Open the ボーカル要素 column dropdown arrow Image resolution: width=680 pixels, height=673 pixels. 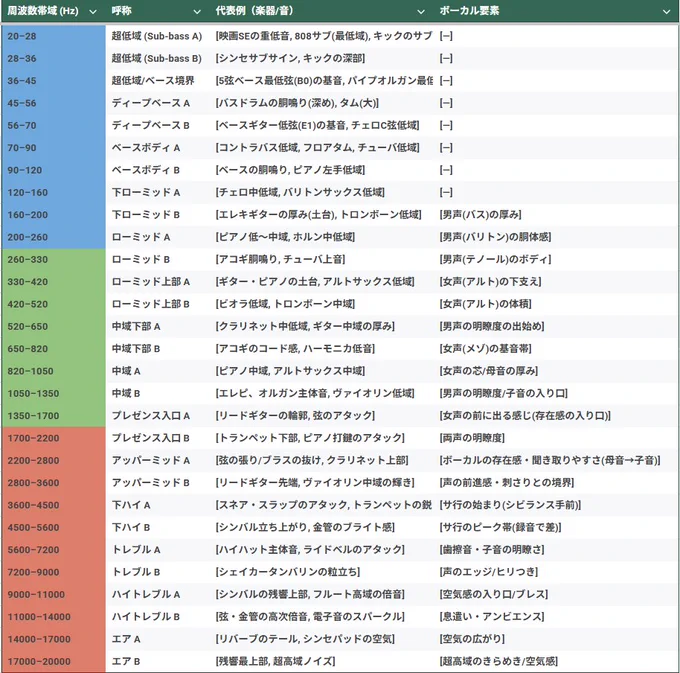pos(667,12)
